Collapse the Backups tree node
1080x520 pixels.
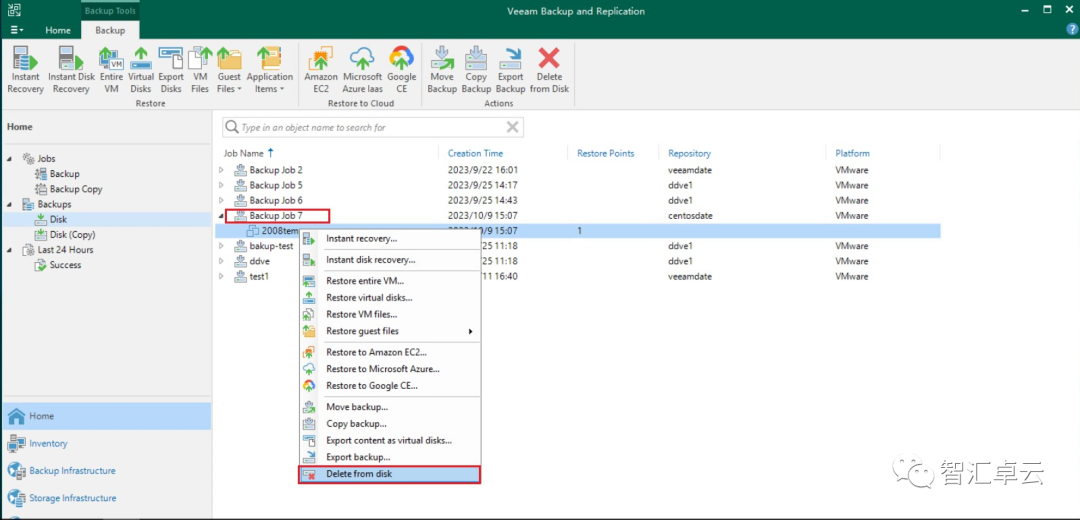click(x=10, y=204)
